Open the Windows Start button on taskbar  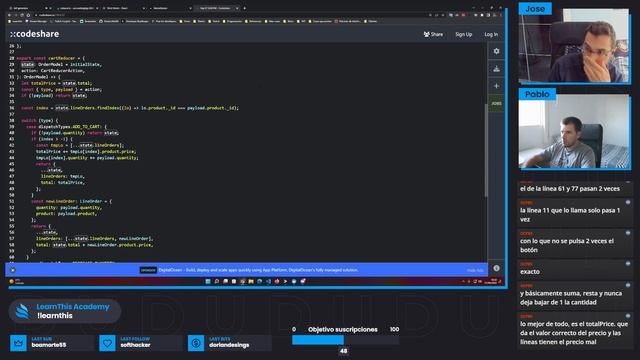click(x=208, y=281)
